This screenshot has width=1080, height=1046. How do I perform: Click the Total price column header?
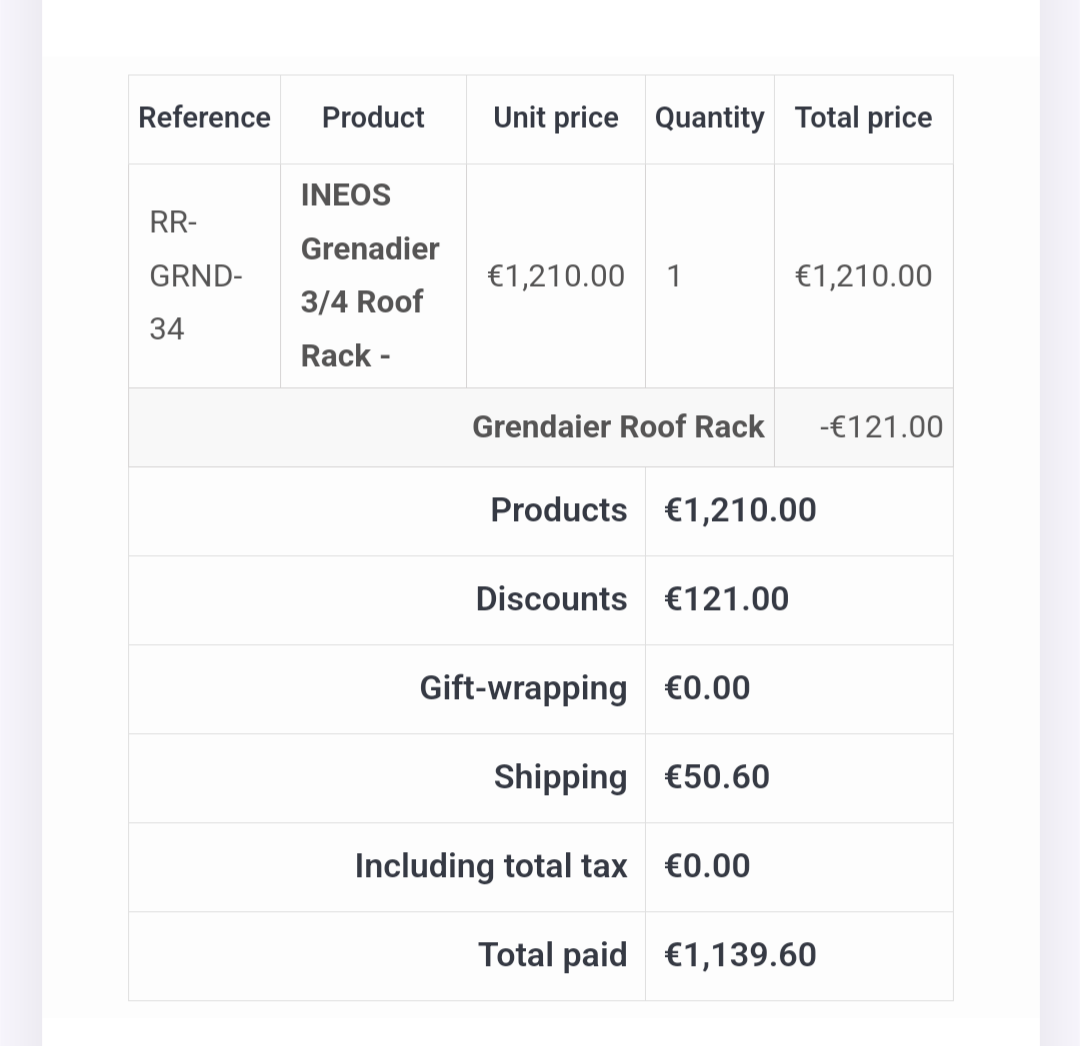tap(864, 118)
